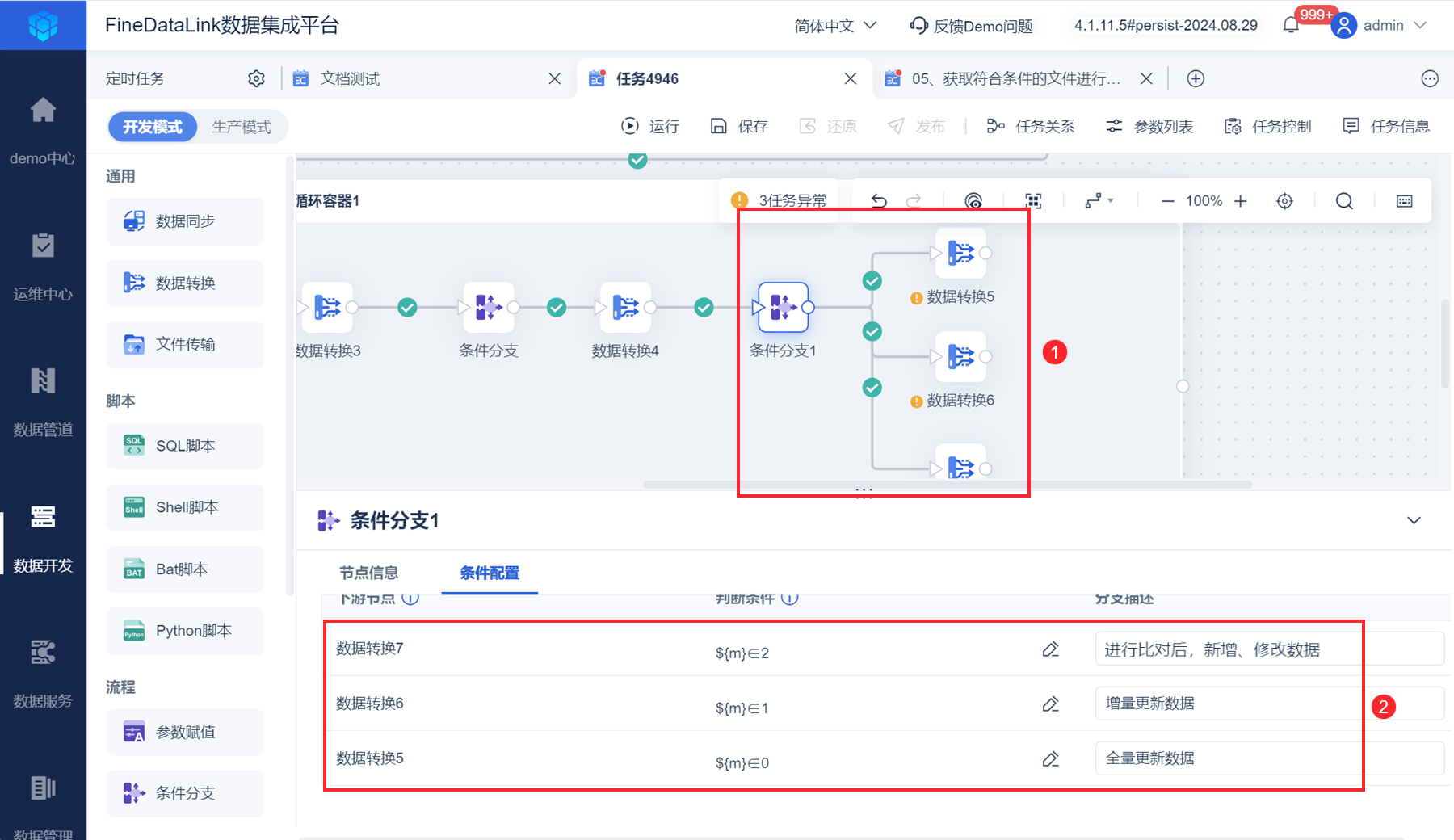Undo the last canvas action
Screen dimensions: 1454x840
[x=879, y=201]
